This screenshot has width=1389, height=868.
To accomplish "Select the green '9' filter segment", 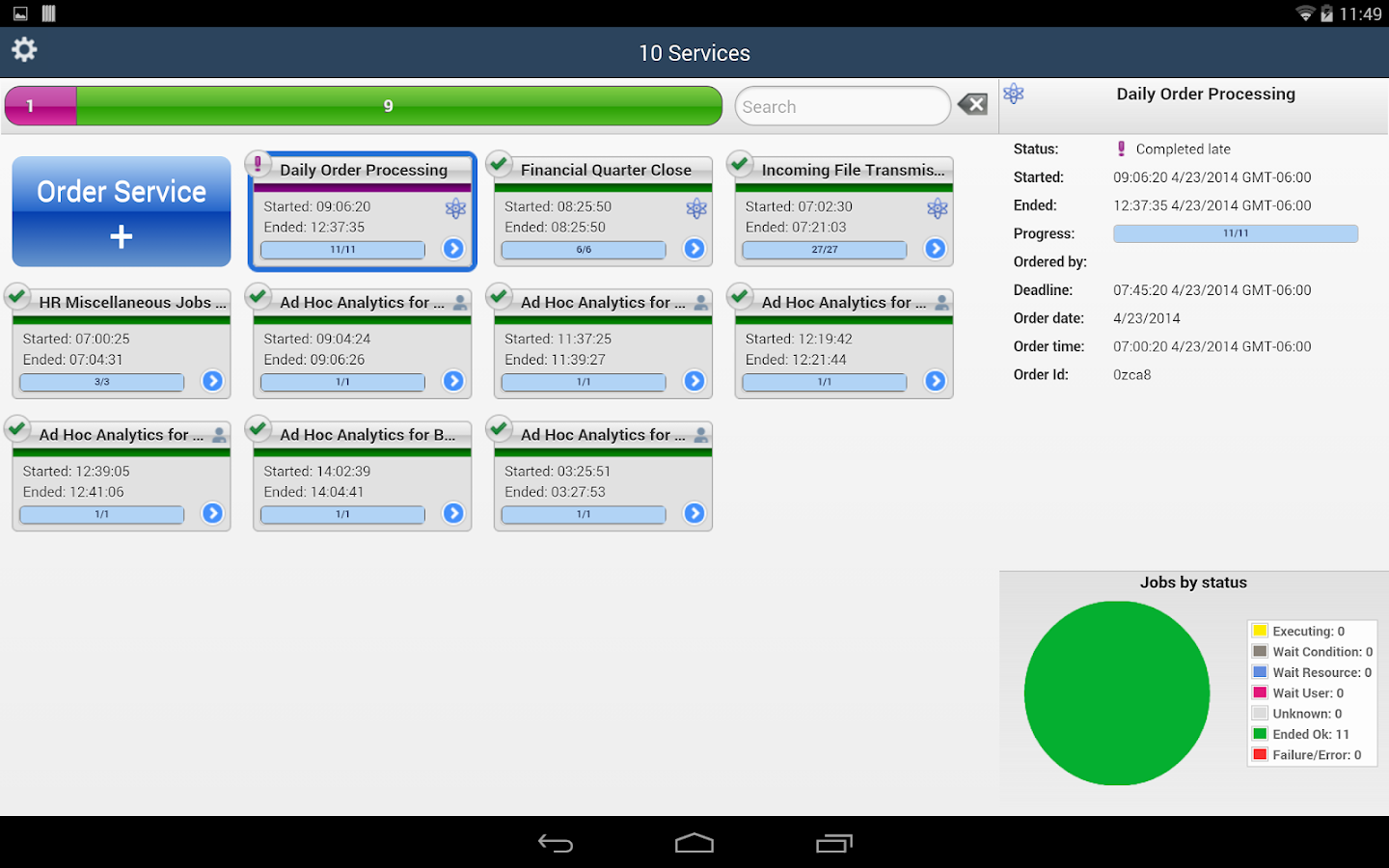I will [389, 105].
